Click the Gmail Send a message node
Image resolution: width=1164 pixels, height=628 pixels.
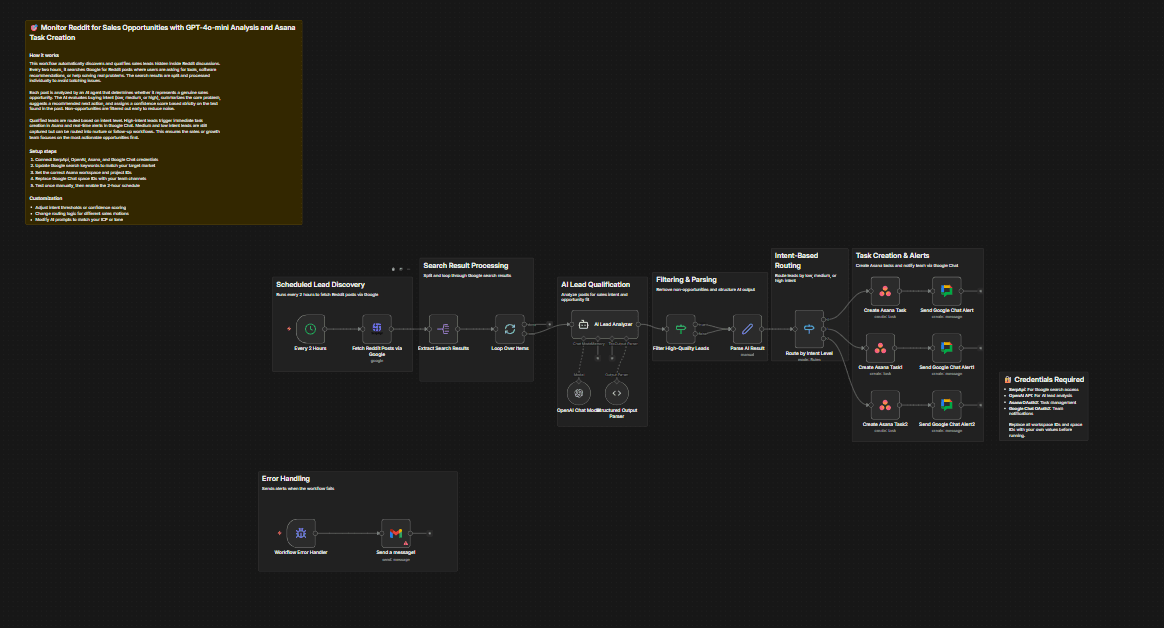coord(396,533)
